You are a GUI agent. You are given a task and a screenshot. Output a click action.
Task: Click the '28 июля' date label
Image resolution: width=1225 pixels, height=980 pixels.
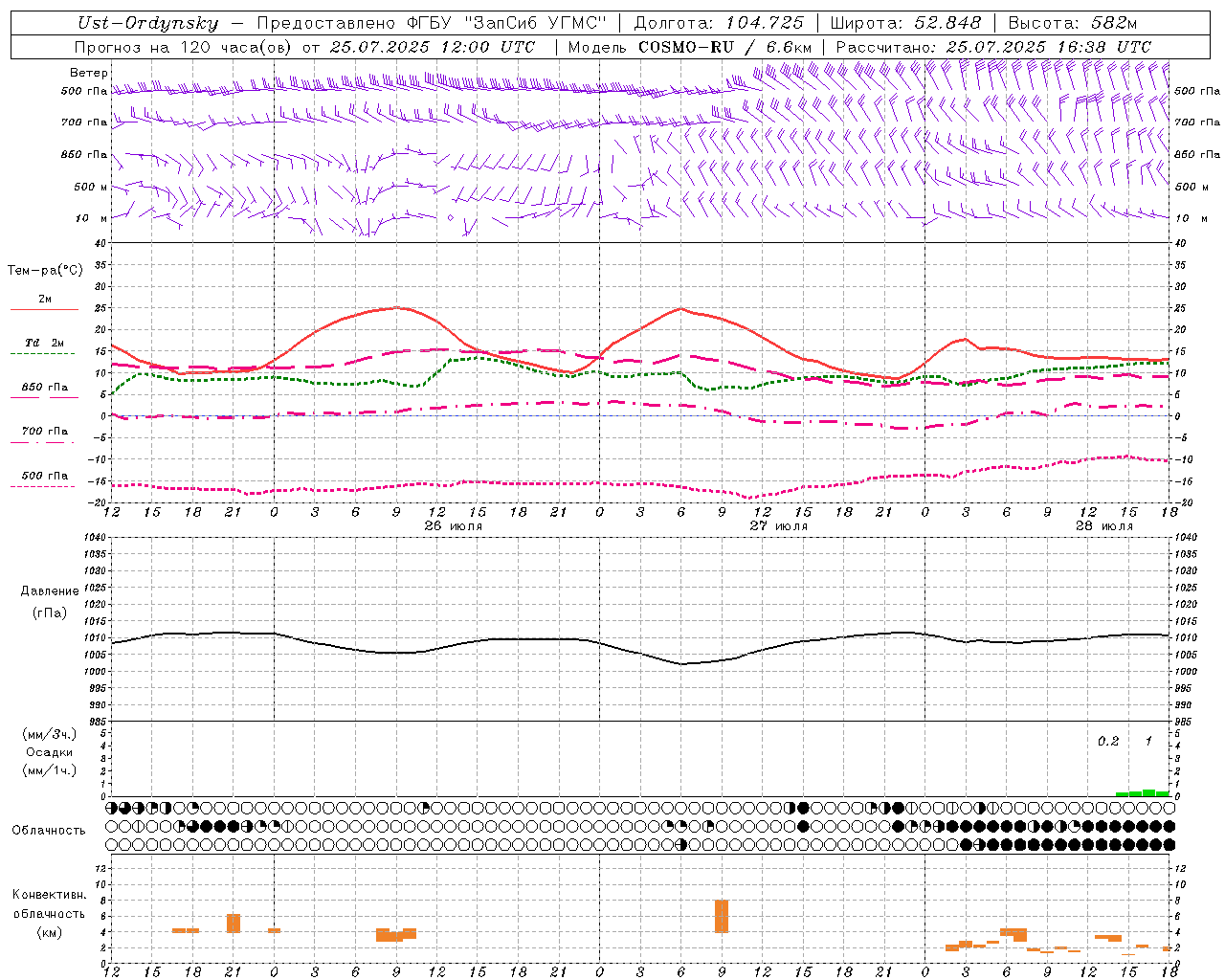pyautogui.click(x=1103, y=526)
